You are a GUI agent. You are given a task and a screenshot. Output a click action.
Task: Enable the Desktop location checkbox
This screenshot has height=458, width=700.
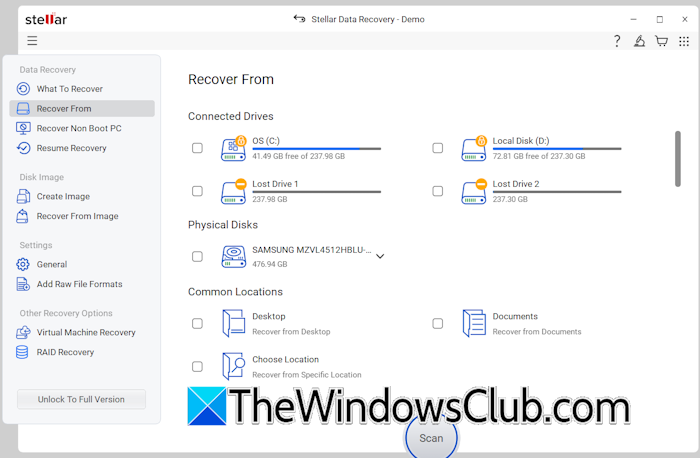coord(197,323)
